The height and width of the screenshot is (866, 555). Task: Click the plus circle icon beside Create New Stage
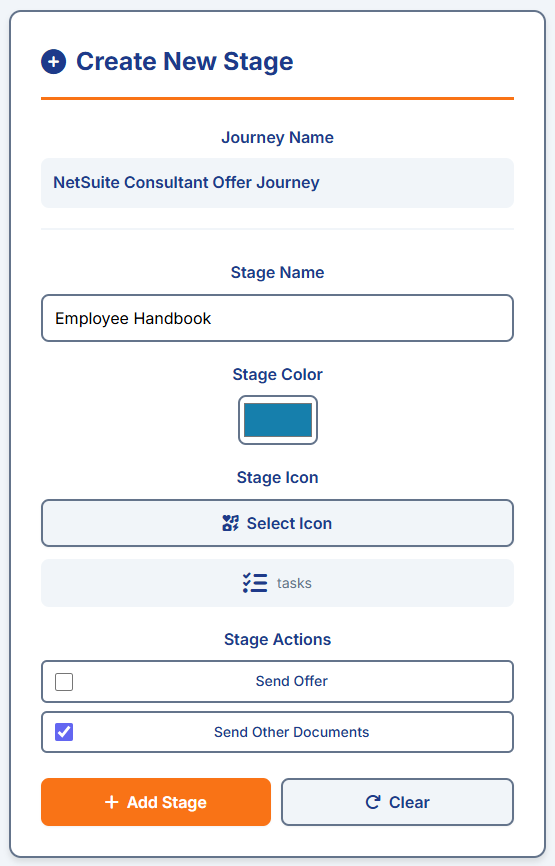54,61
